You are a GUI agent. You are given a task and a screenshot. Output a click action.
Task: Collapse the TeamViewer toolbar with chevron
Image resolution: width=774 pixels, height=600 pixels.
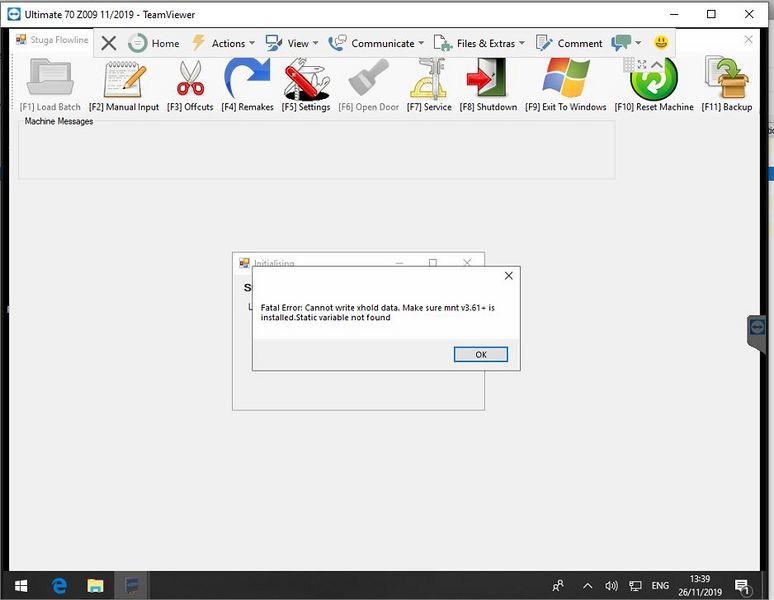click(x=657, y=64)
